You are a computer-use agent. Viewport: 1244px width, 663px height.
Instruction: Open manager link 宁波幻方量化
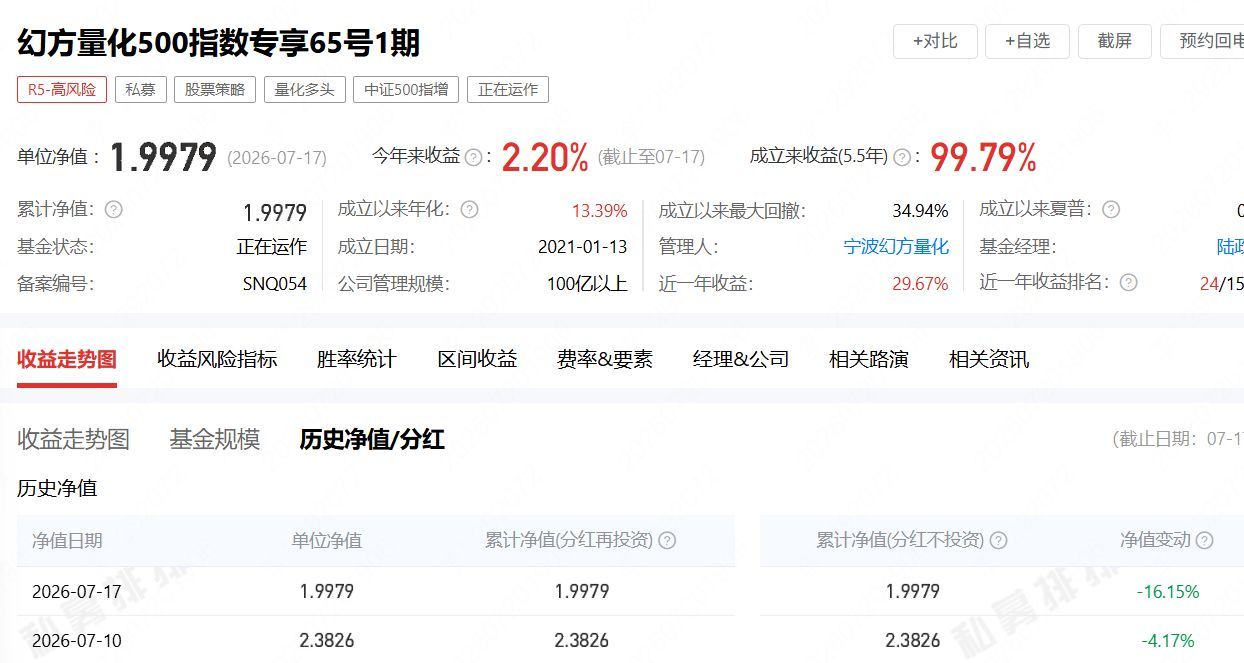896,246
